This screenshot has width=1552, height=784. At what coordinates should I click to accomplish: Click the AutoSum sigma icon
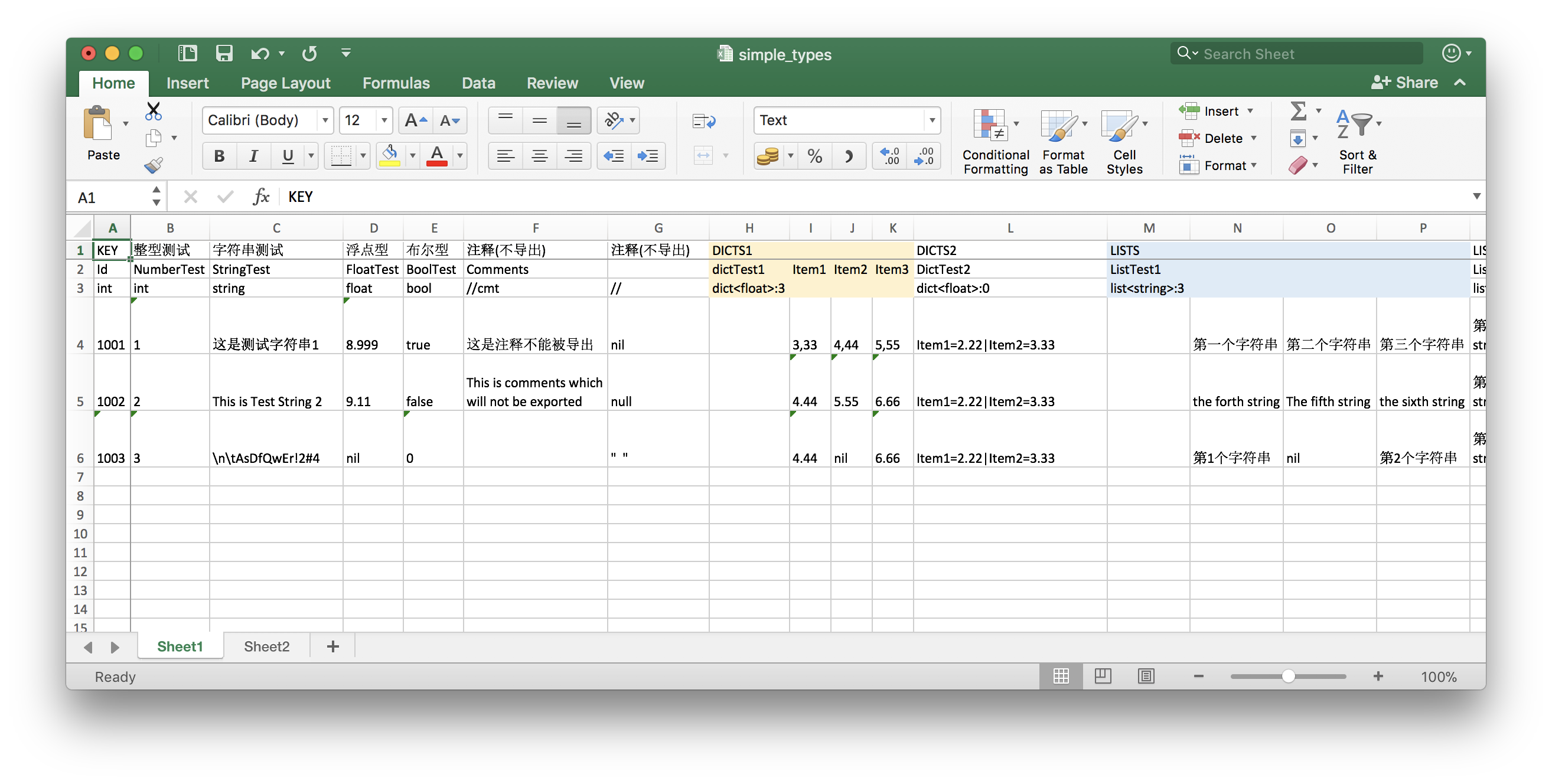click(1299, 111)
